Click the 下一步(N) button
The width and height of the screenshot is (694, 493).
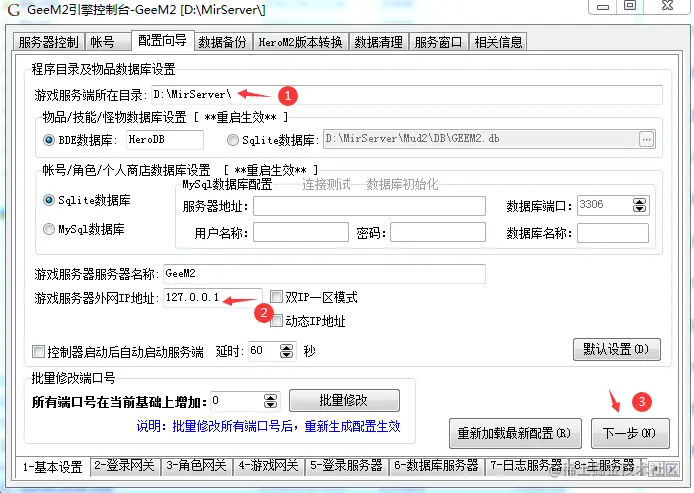(x=630, y=433)
